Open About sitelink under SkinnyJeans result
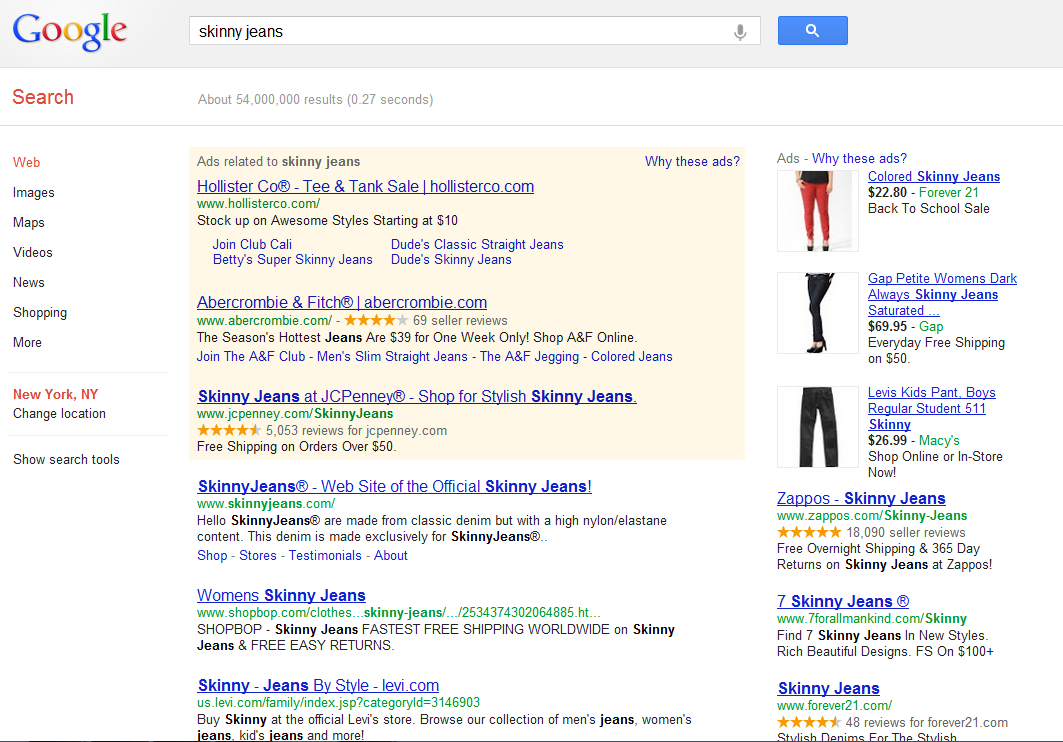Image resolution: width=1063 pixels, height=742 pixels. coord(390,556)
